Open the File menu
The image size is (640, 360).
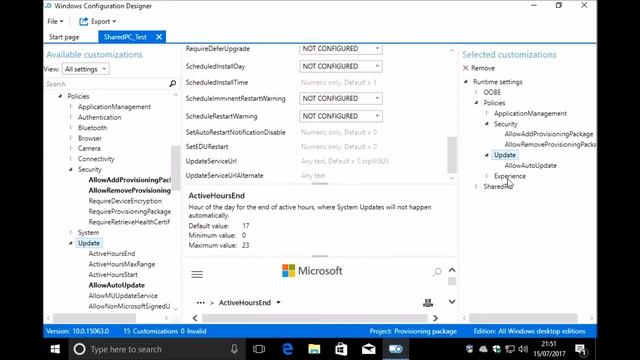(55, 21)
